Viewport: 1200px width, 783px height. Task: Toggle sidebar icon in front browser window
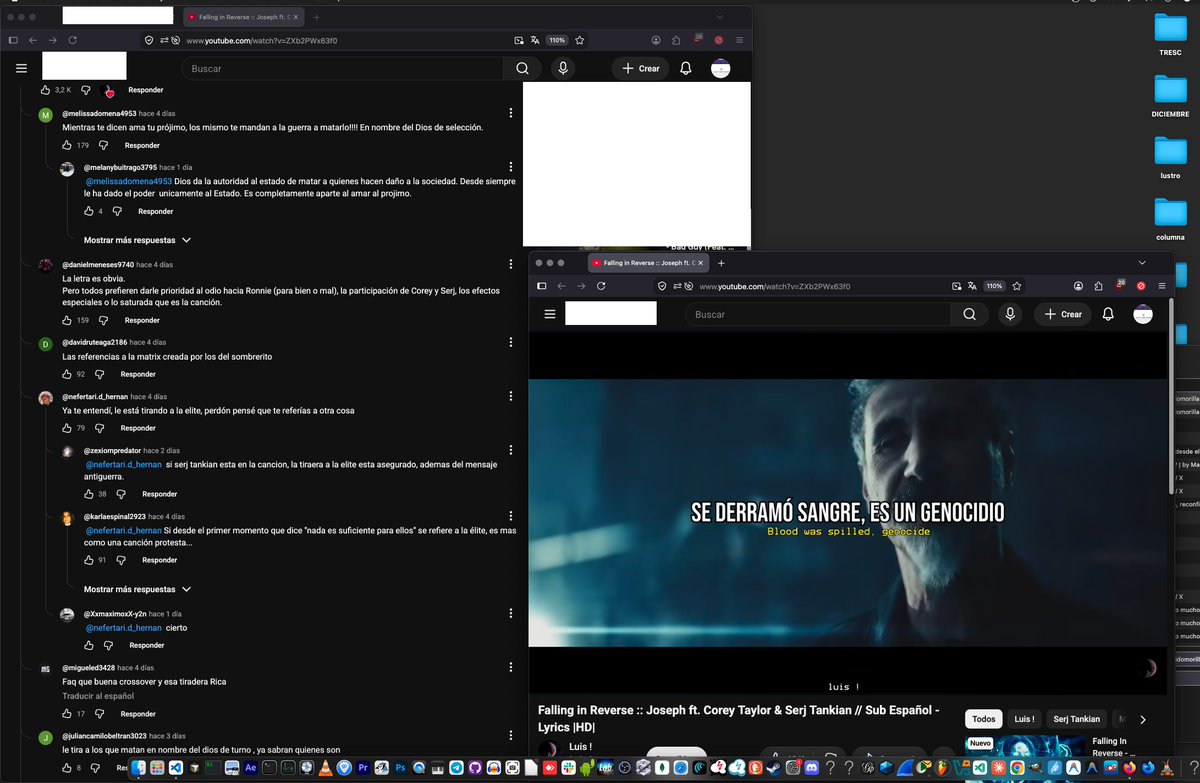(541, 286)
